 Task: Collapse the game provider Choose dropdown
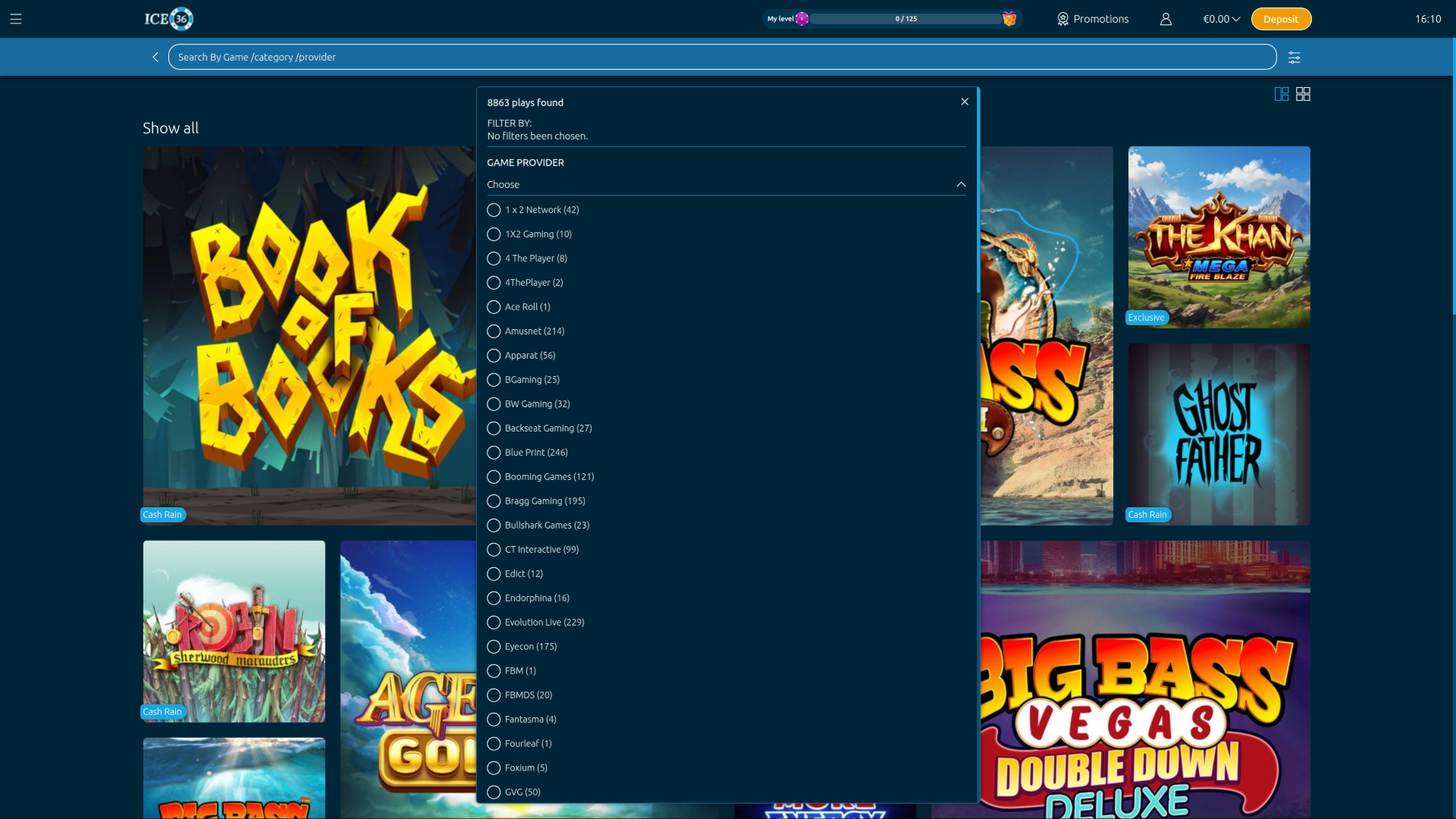point(961,185)
